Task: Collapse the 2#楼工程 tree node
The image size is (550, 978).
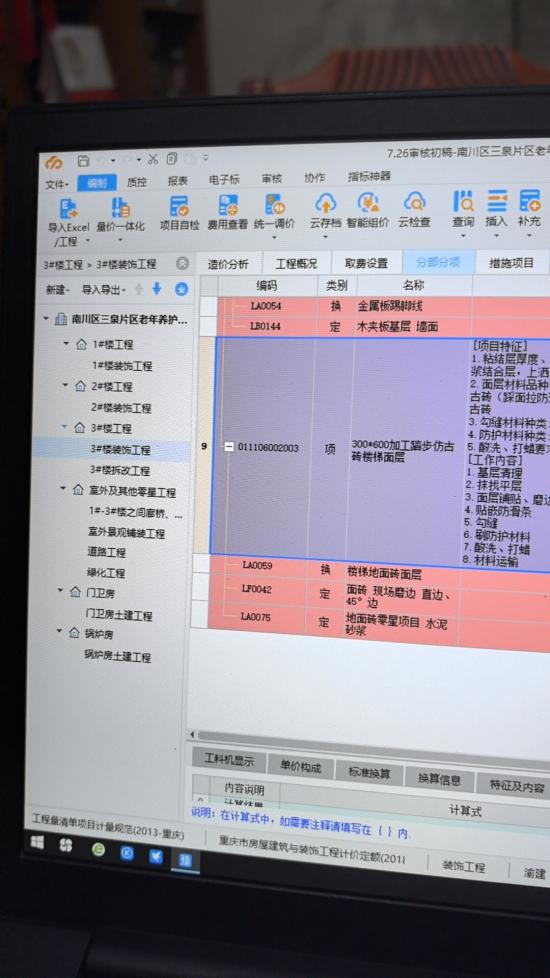Action: pyautogui.click(x=65, y=385)
